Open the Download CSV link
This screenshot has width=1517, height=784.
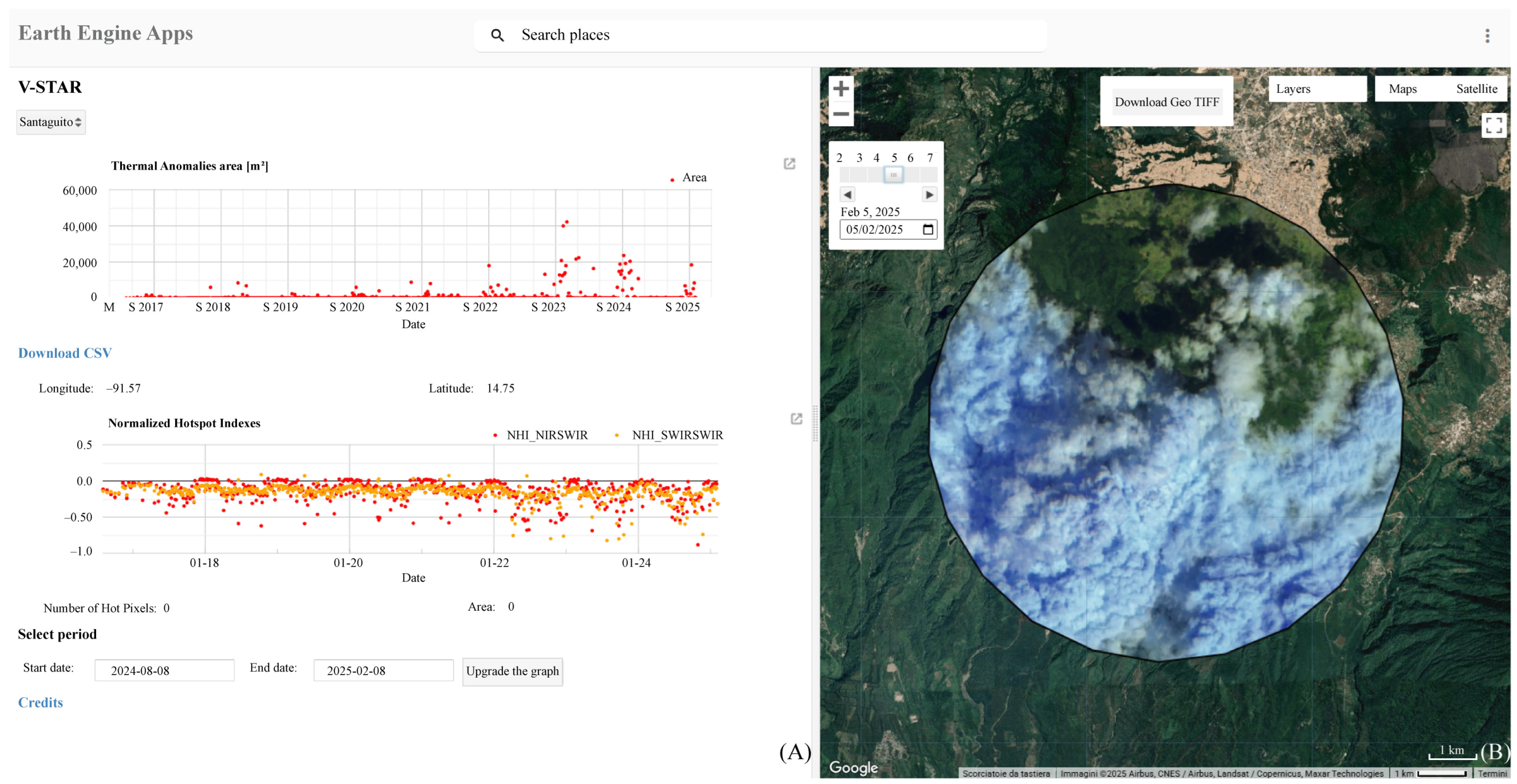(65, 353)
